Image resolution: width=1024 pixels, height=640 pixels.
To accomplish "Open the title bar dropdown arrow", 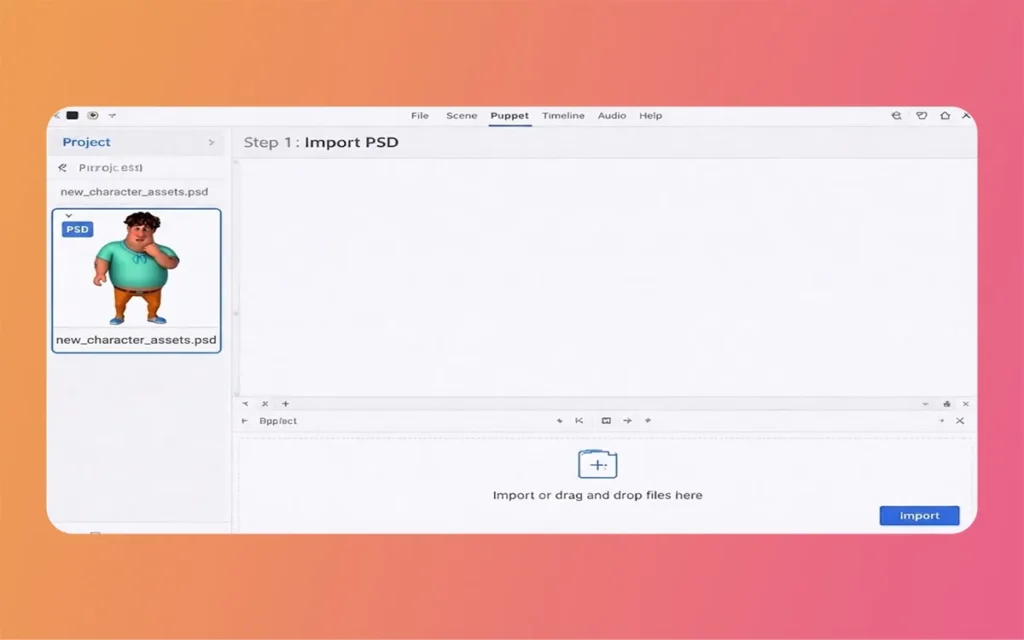I will click(x=112, y=116).
